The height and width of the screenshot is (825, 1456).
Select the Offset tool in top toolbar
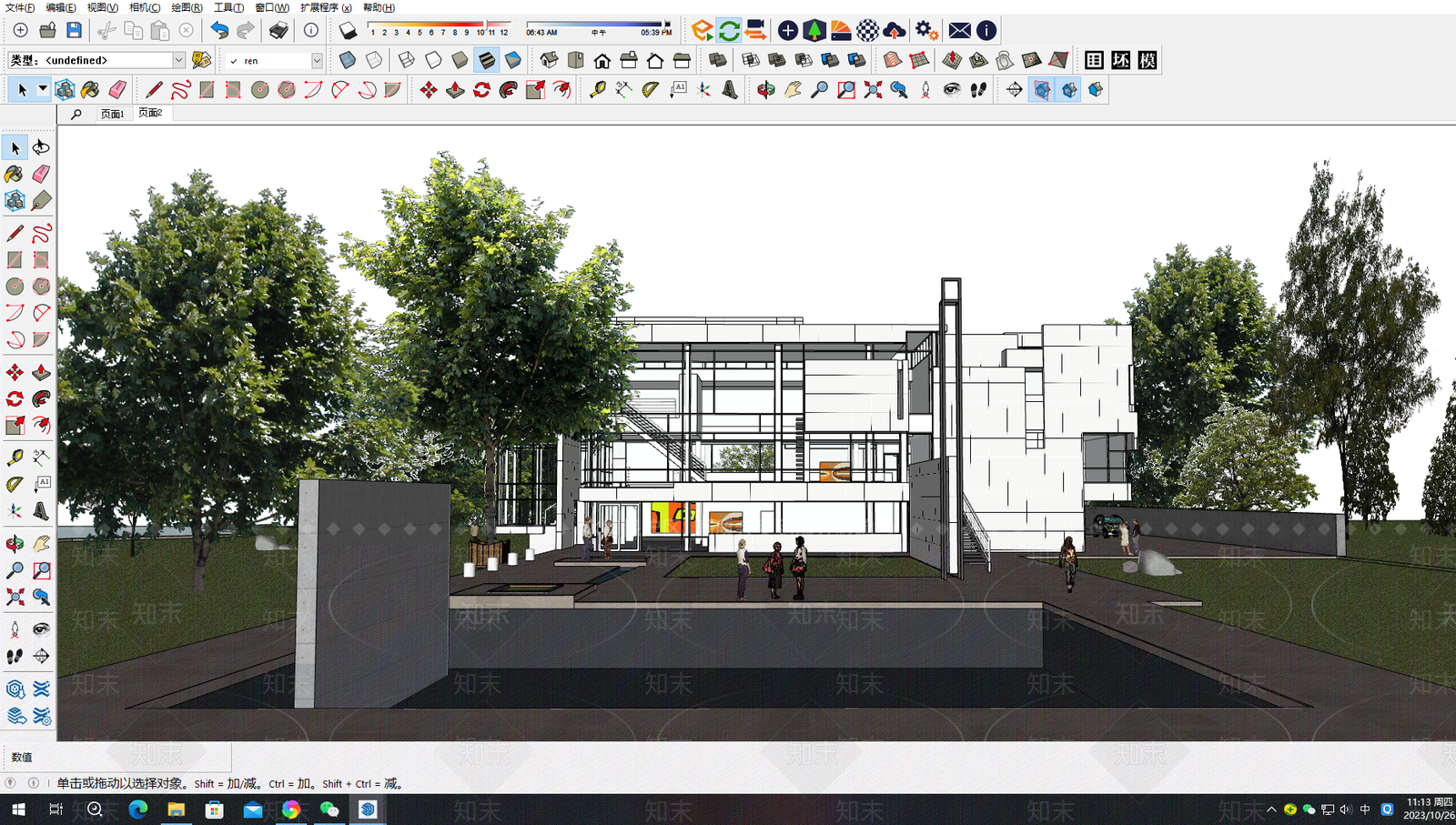(x=562, y=89)
